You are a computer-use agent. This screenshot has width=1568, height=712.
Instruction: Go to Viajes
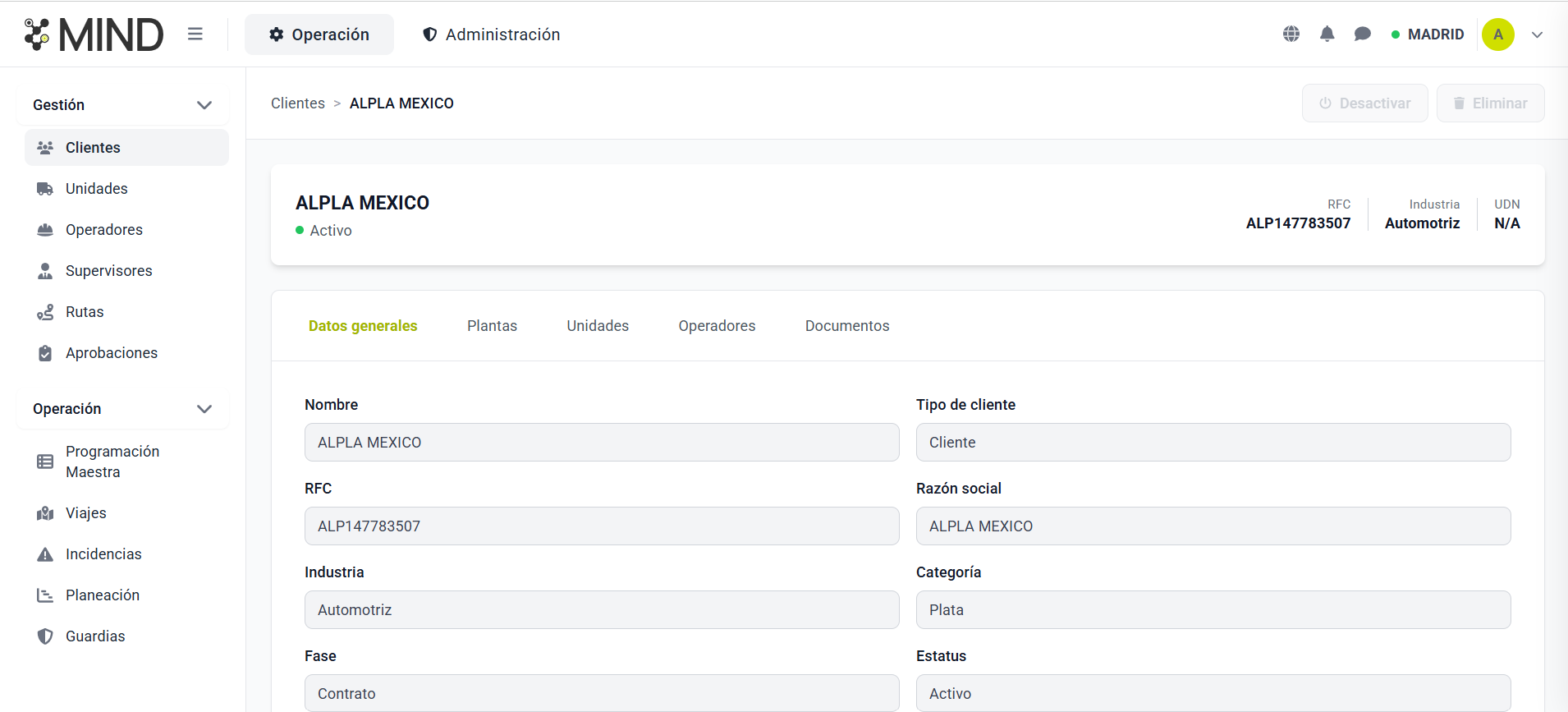pyautogui.click(x=126, y=513)
